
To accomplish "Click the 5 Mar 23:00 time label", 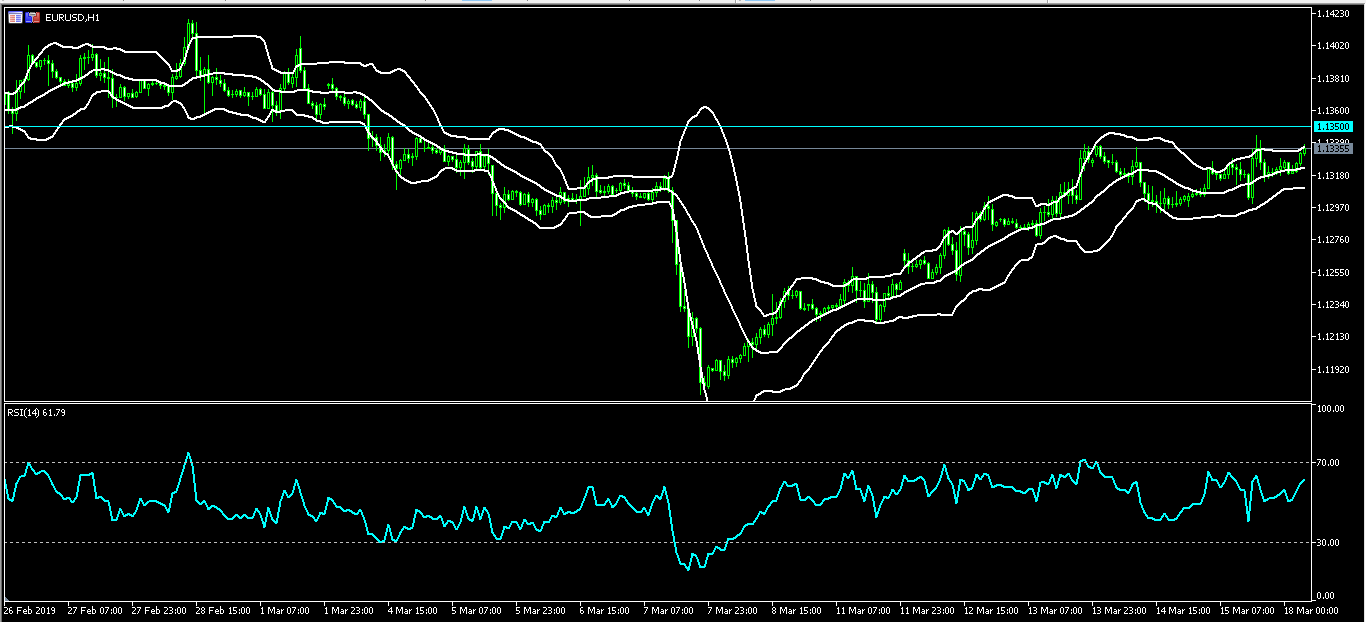I will point(543,609).
